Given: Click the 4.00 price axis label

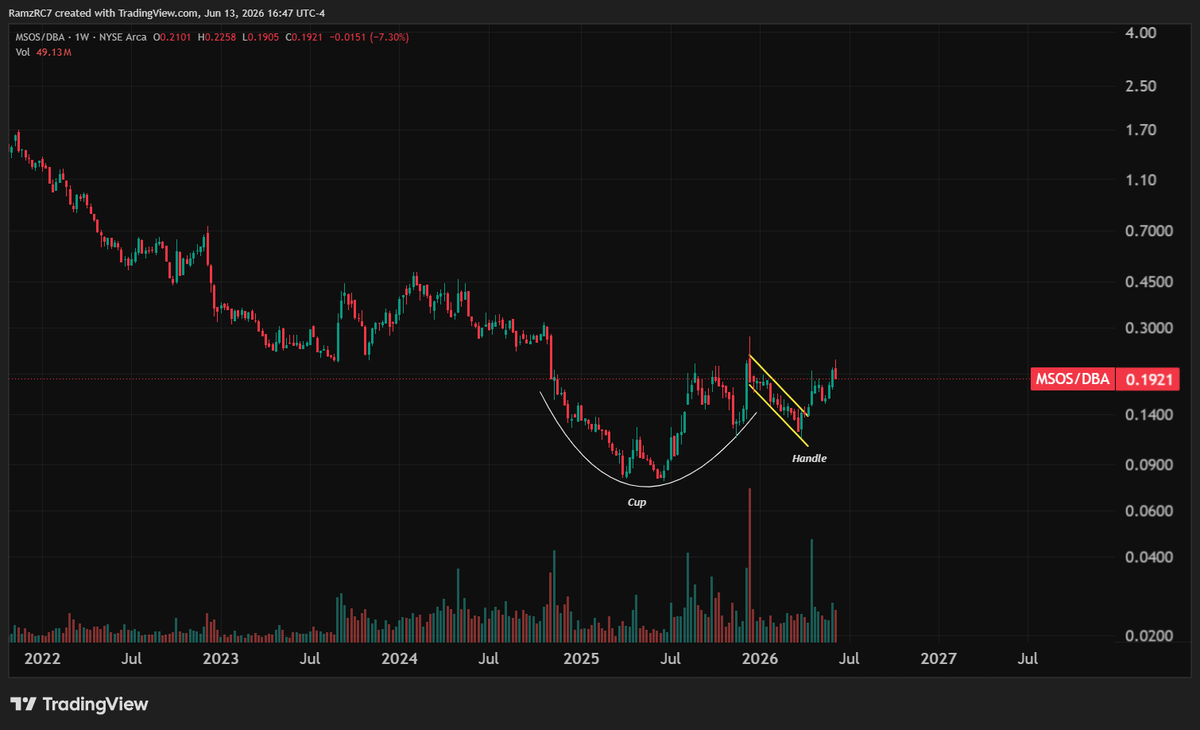Looking at the screenshot, I should point(1141,33).
